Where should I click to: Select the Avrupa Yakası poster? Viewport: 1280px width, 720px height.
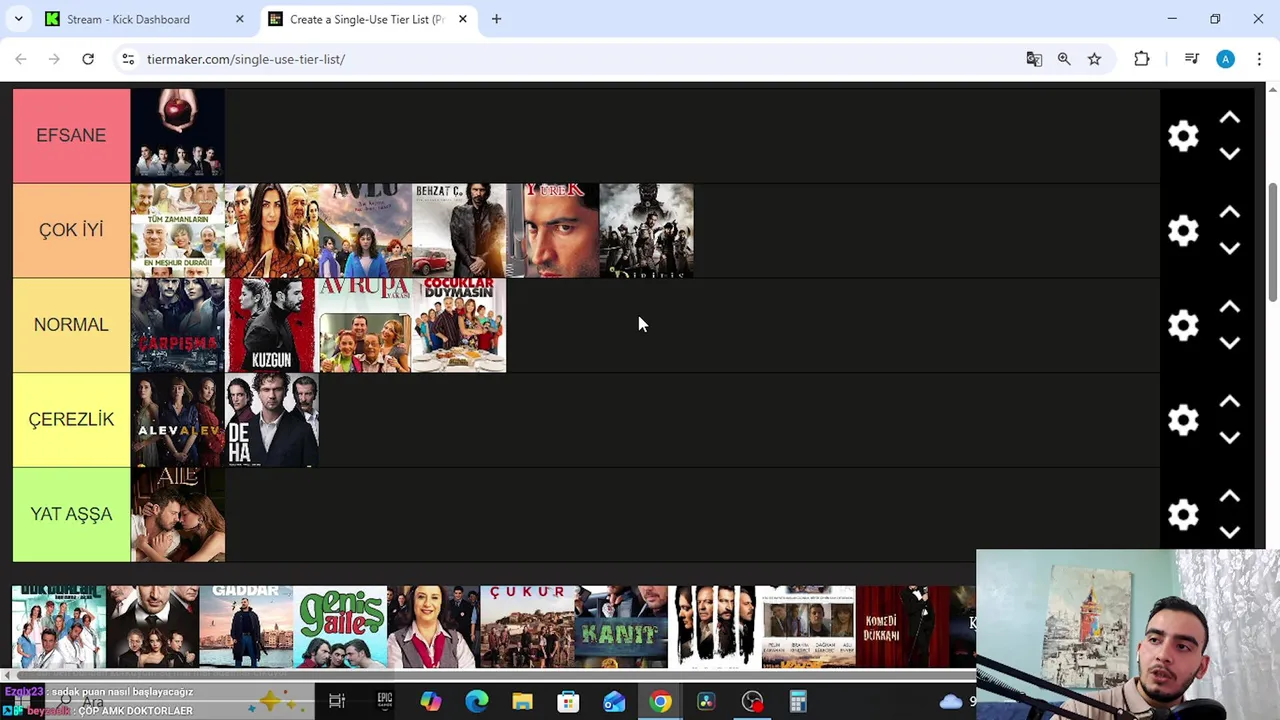coord(365,325)
